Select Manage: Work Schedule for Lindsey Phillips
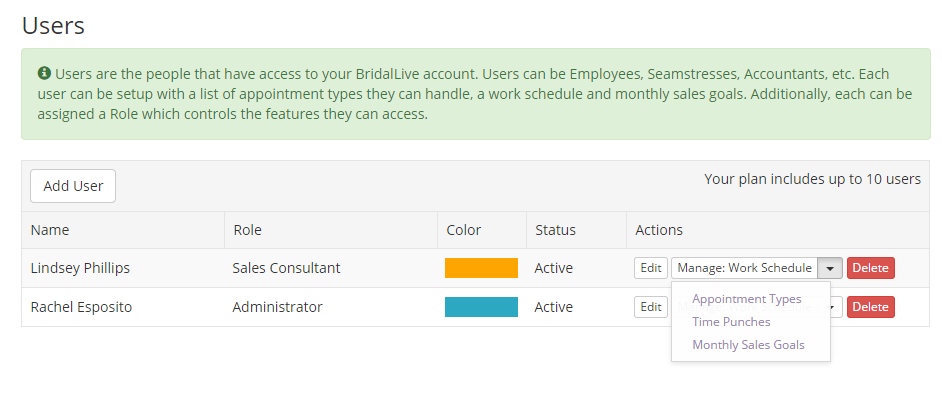The height and width of the screenshot is (399, 942). pos(744,268)
